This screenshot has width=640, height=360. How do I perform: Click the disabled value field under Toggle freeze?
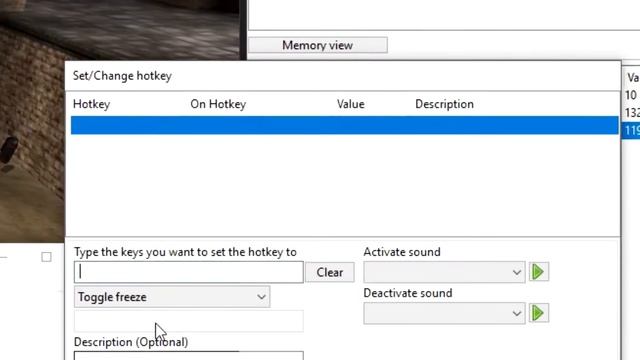point(189,321)
